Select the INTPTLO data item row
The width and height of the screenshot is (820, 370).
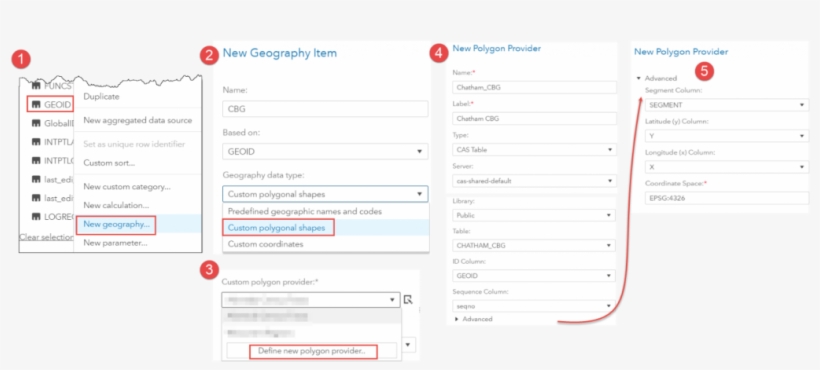pyautogui.click(x=51, y=160)
